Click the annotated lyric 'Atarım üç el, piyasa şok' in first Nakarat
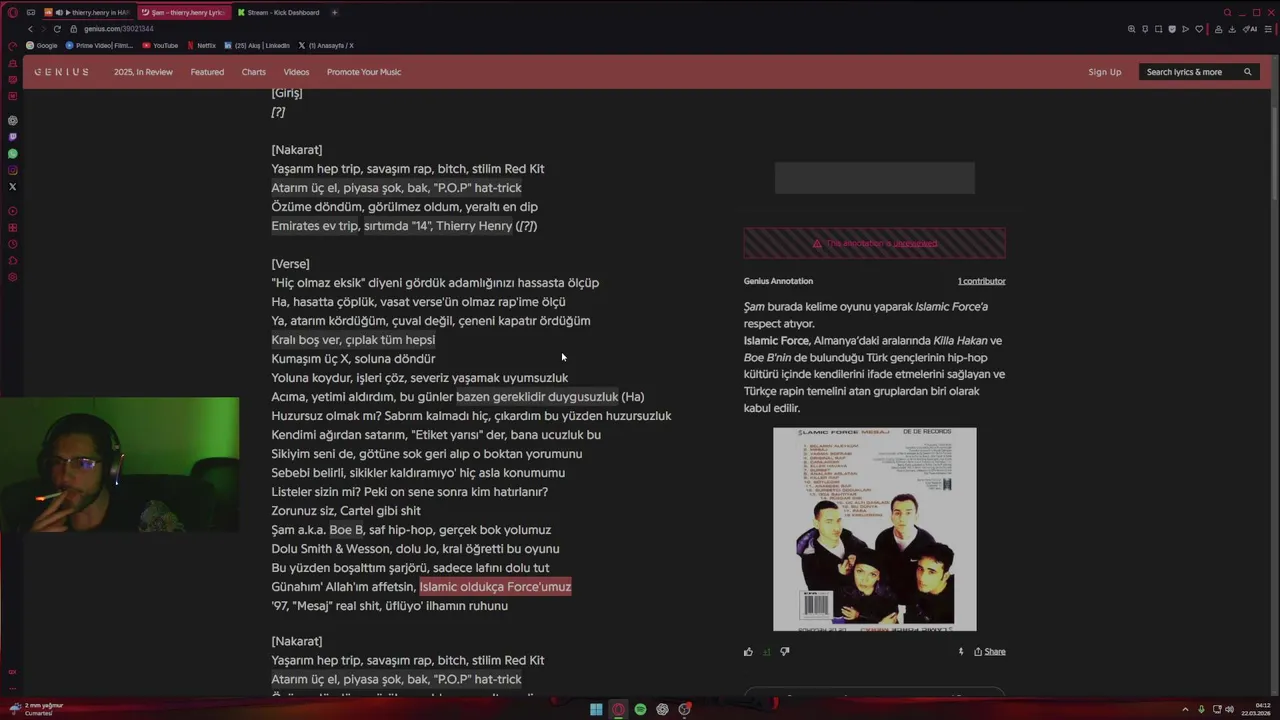Screen dimensions: 1280x720 click(x=396, y=188)
